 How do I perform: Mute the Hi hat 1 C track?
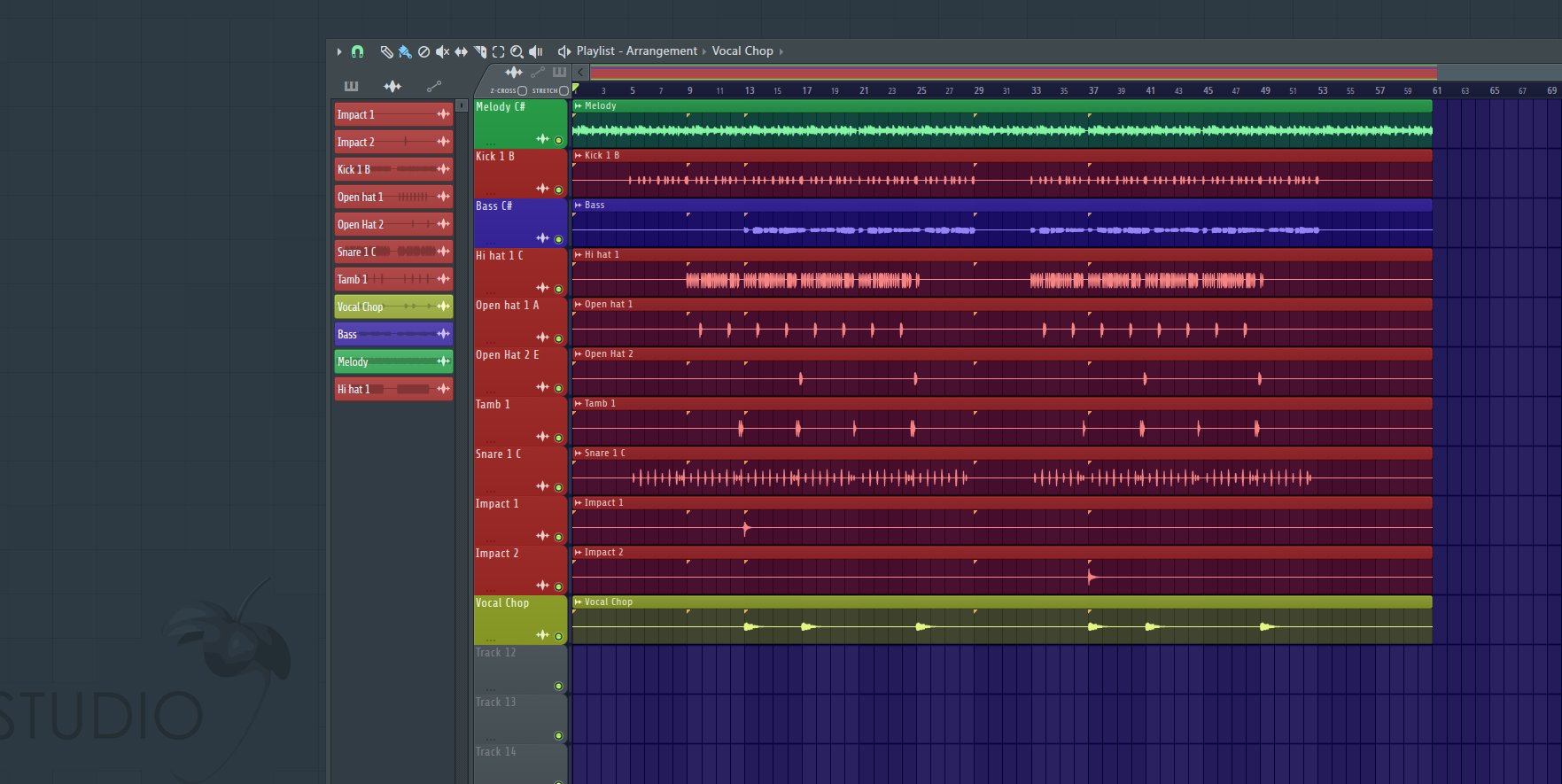[x=558, y=289]
